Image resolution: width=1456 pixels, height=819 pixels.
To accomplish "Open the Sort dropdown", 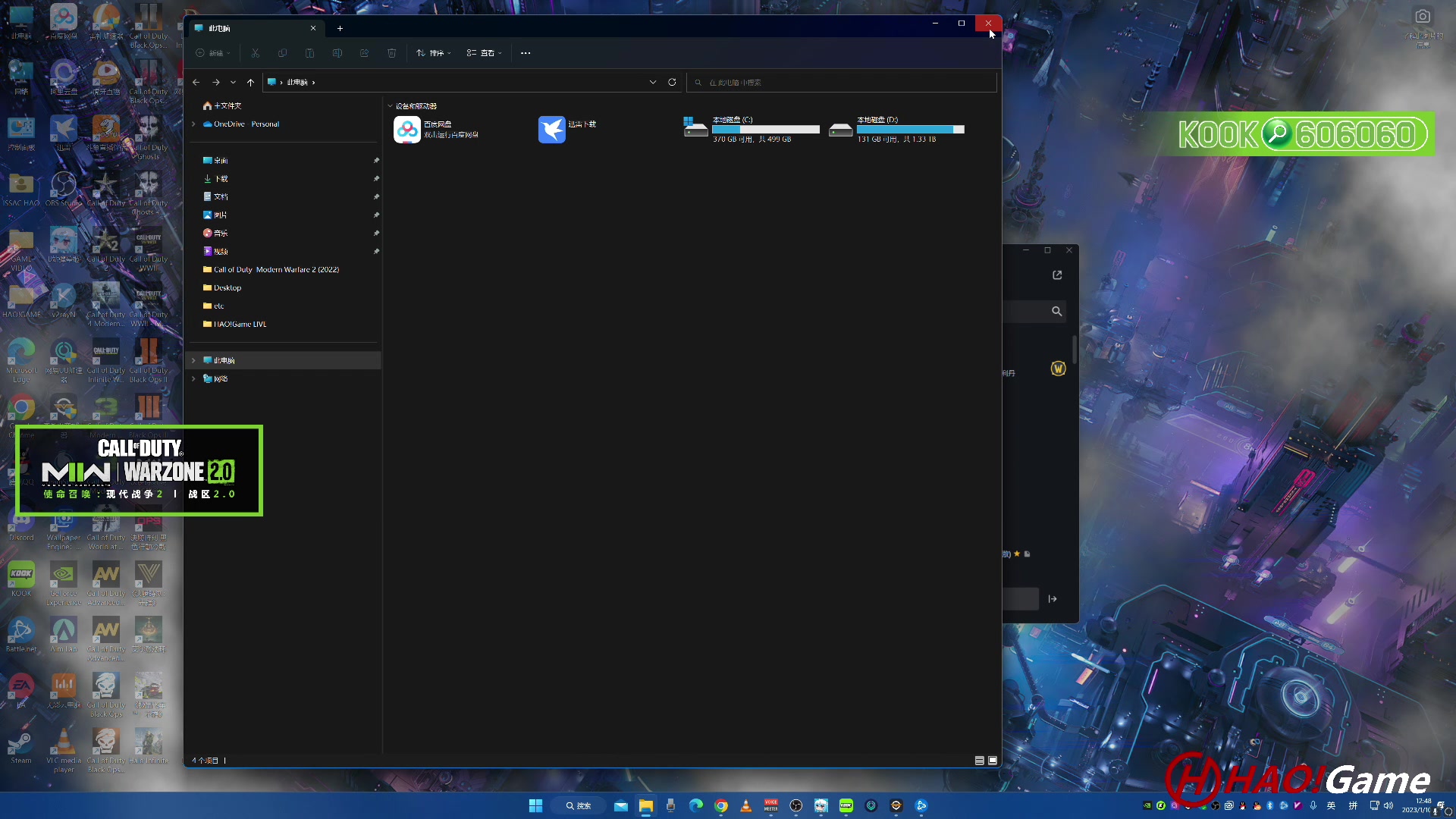I will pyautogui.click(x=434, y=53).
